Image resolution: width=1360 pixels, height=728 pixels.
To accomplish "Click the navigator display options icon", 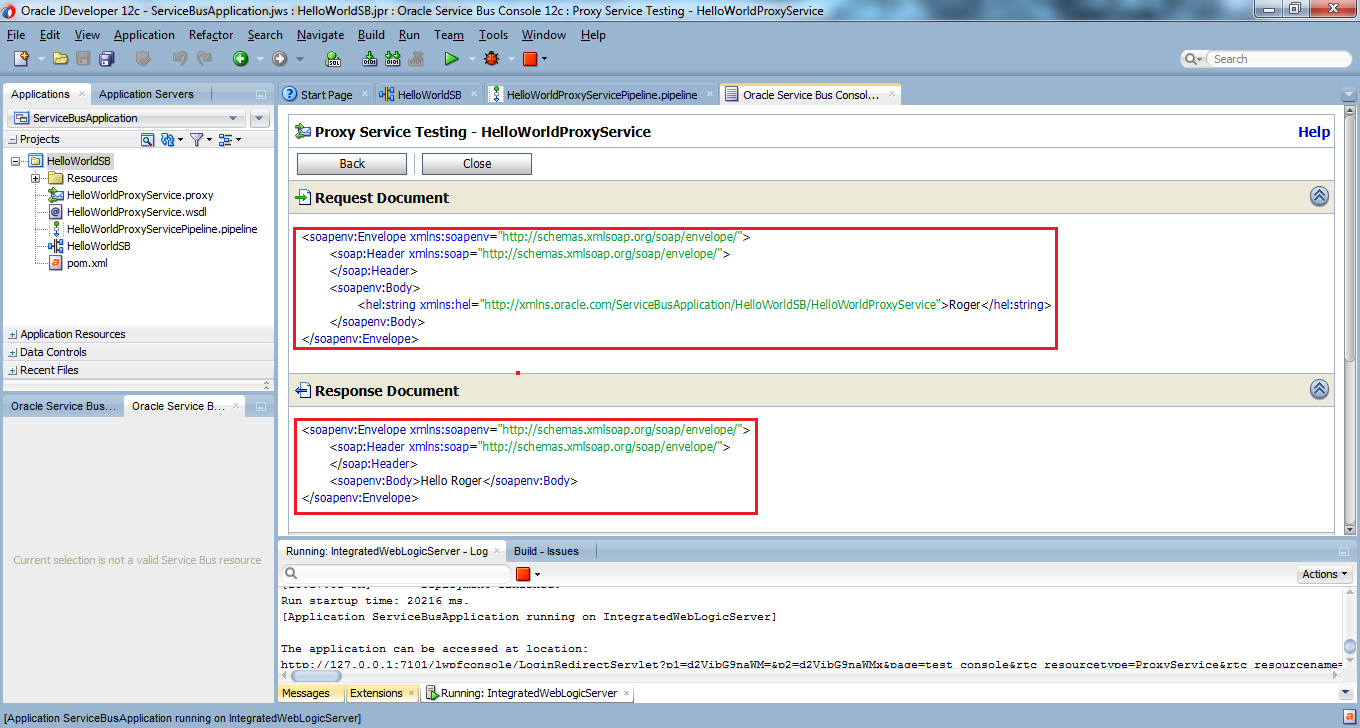I will [x=225, y=140].
